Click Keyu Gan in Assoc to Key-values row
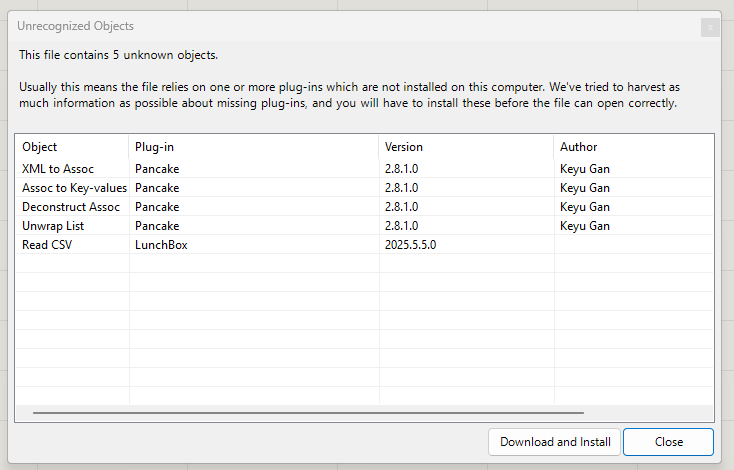The image size is (734, 470). [584, 188]
